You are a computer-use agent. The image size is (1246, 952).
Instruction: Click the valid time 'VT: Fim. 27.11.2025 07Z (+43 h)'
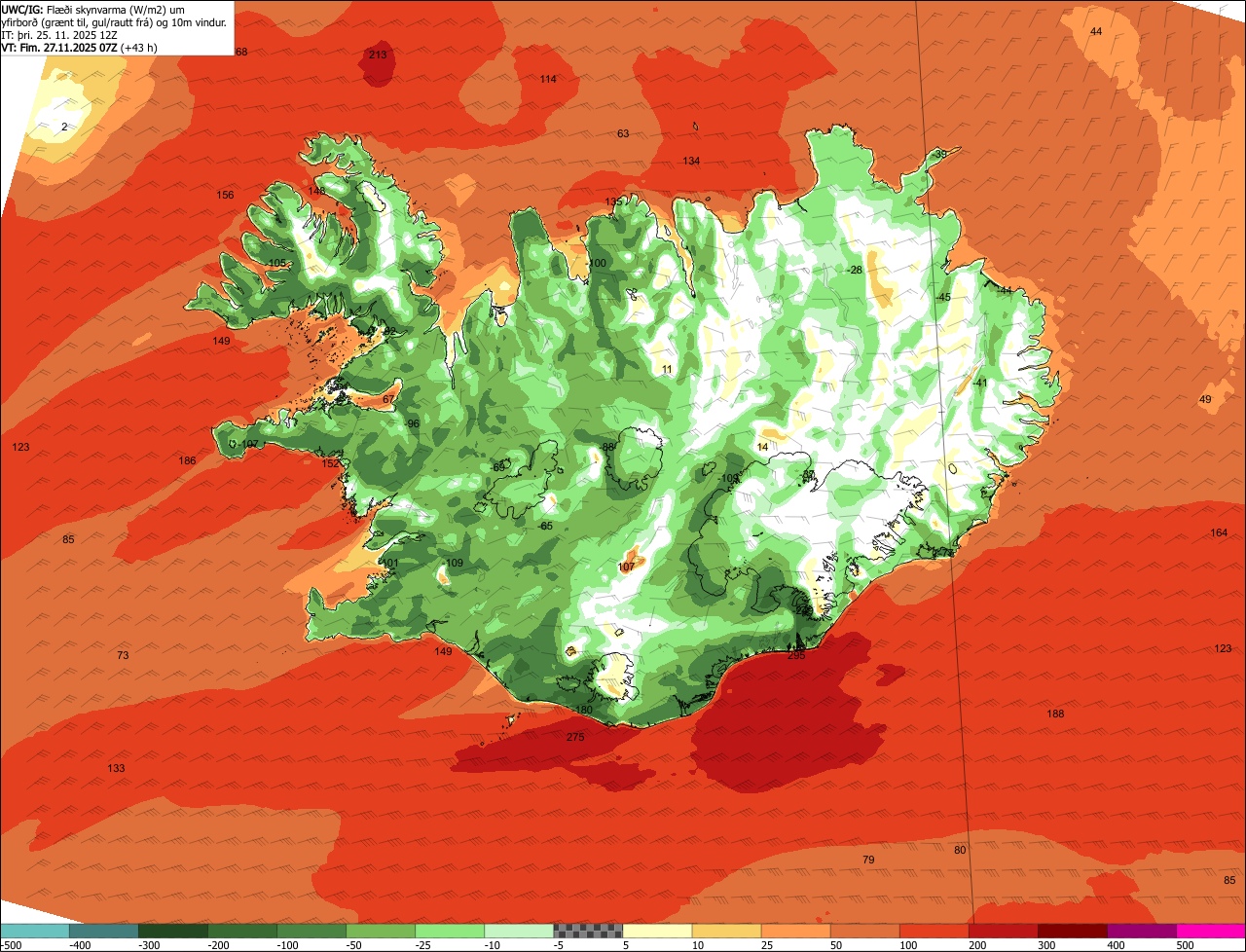[80, 47]
